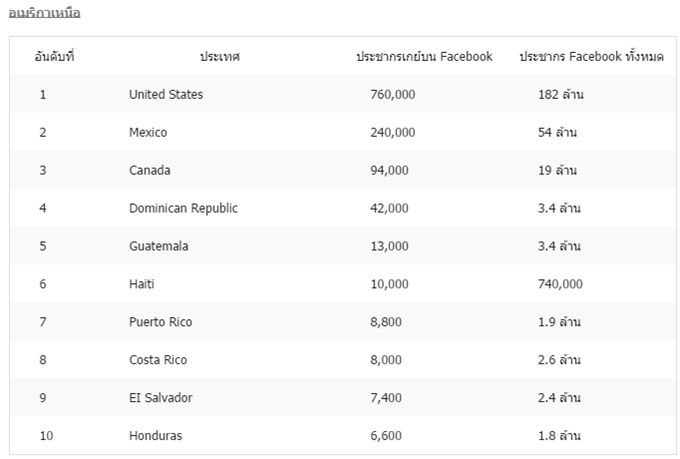Click the Haiti country cell

click(x=142, y=284)
